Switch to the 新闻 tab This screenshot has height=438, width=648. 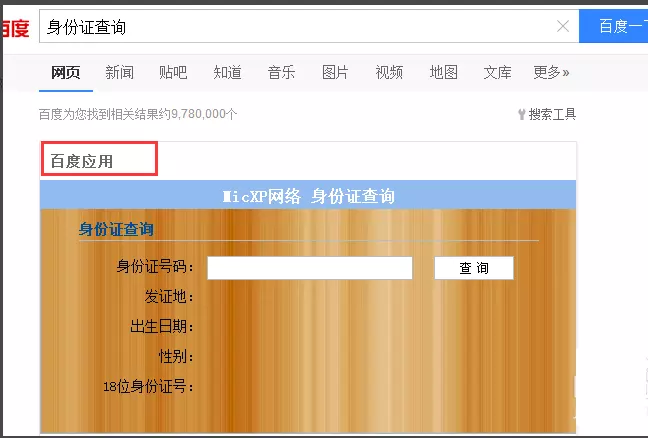tap(119, 73)
